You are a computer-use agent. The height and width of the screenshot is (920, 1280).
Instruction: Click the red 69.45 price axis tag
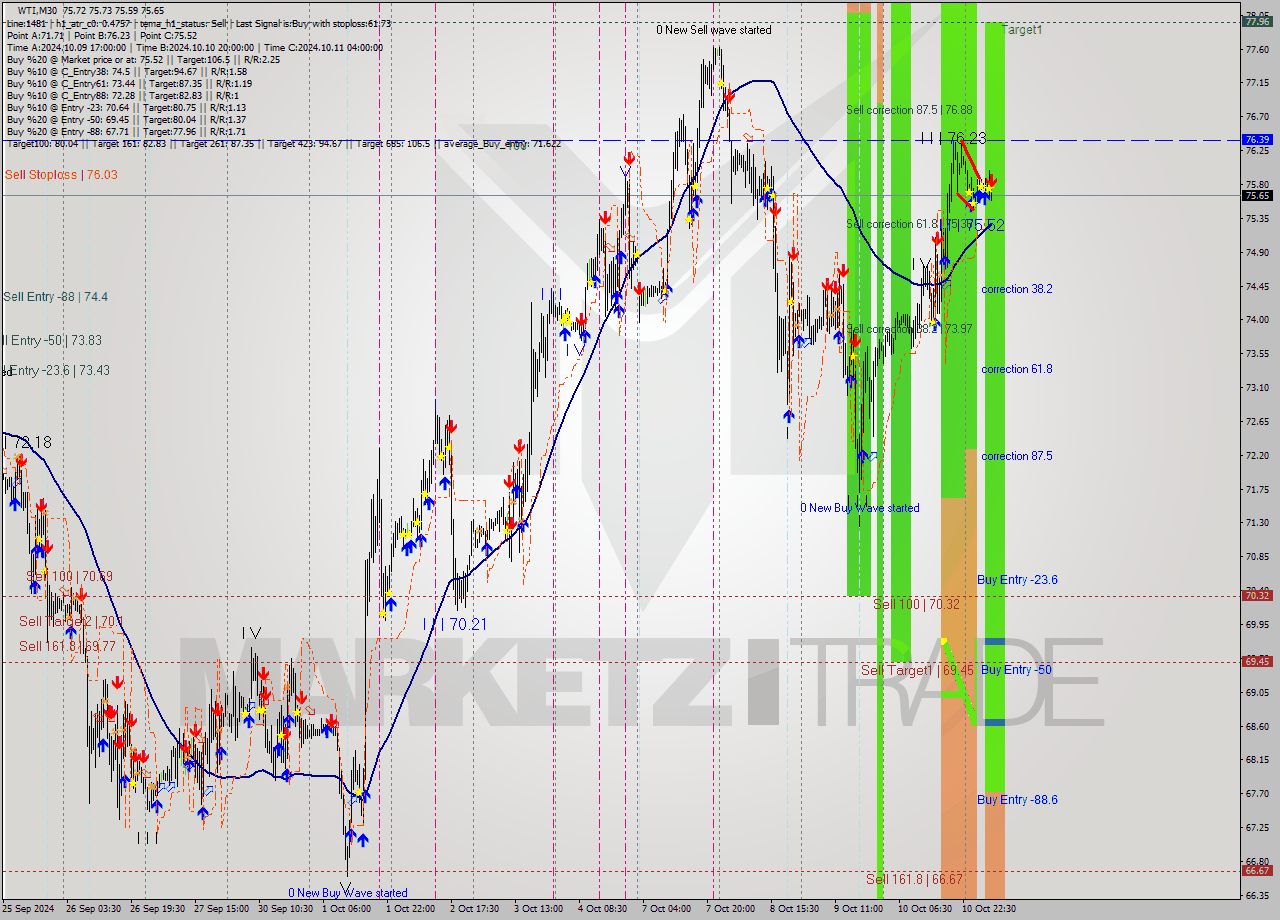pyautogui.click(x=1257, y=661)
